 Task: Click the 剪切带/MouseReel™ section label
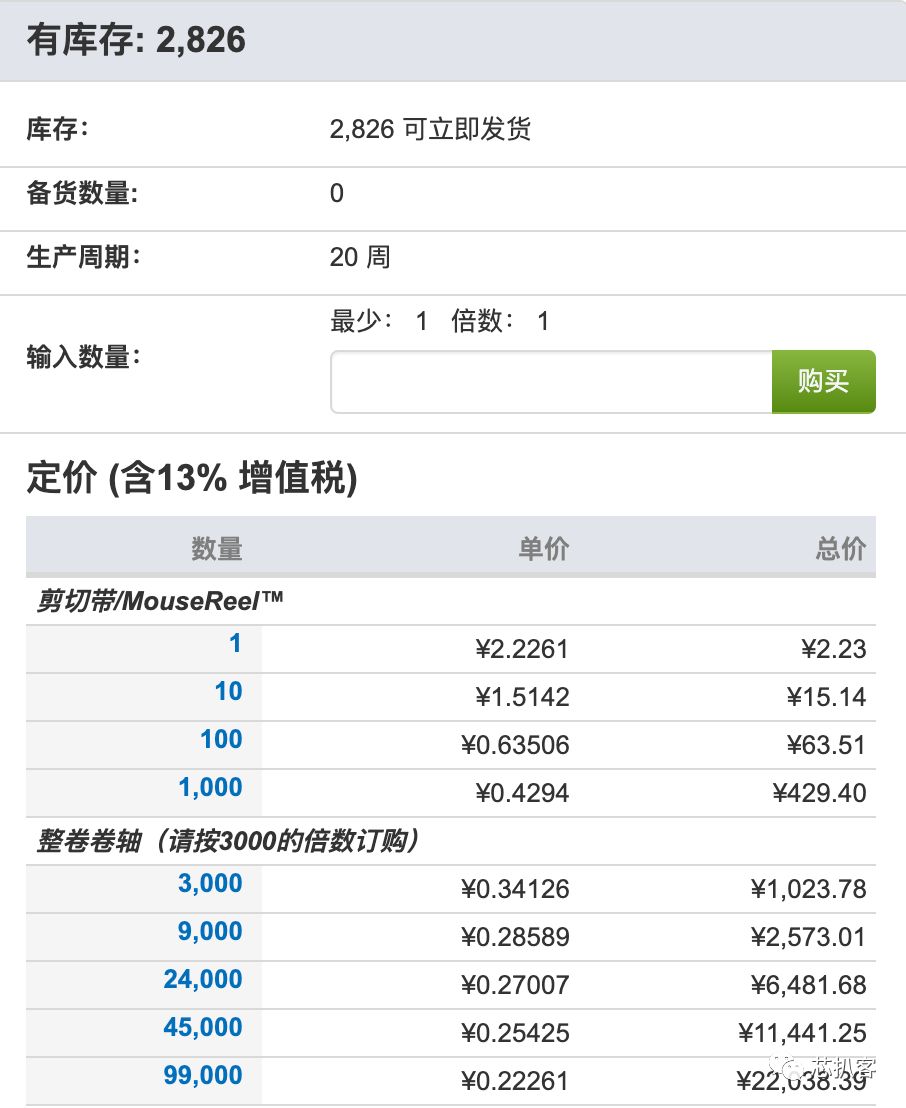click(160, 601)
